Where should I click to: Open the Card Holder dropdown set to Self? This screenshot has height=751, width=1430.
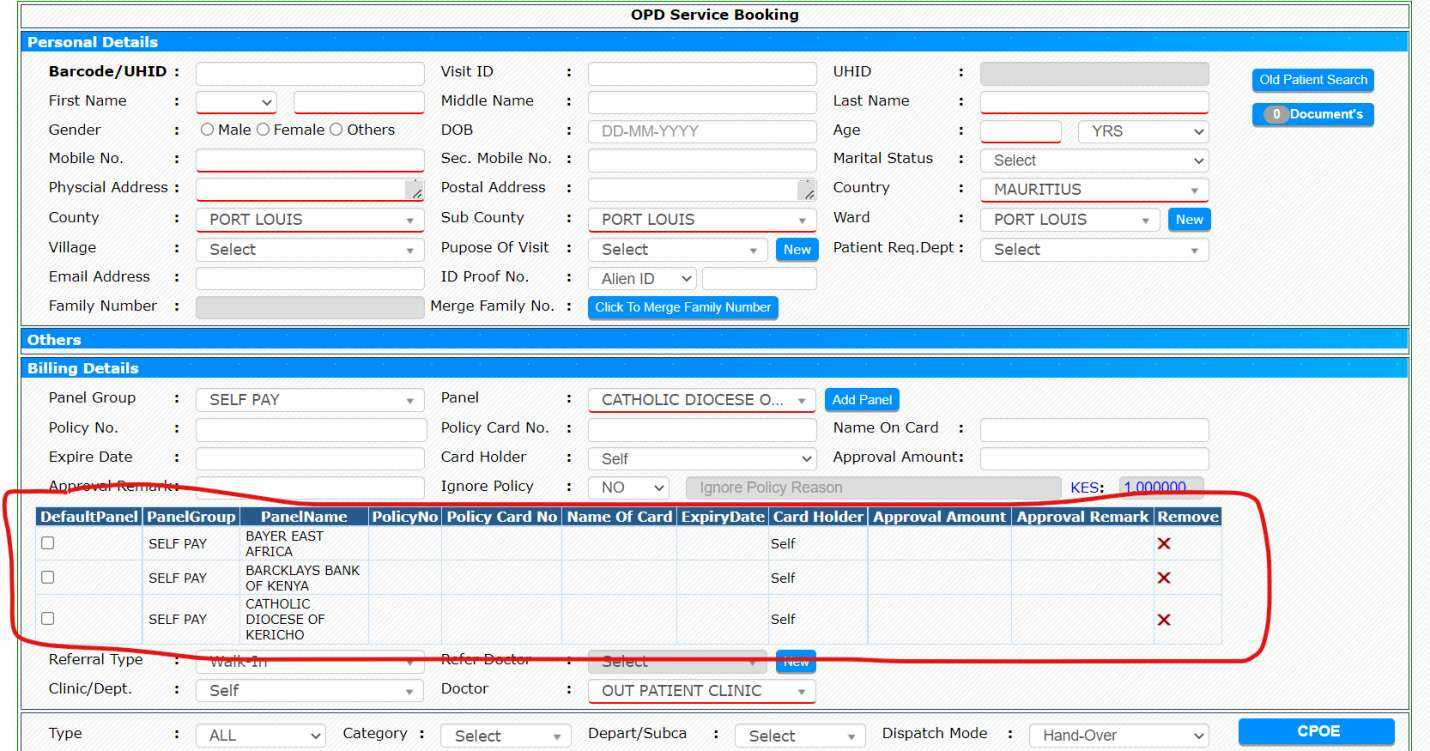[x=700, y=457]
